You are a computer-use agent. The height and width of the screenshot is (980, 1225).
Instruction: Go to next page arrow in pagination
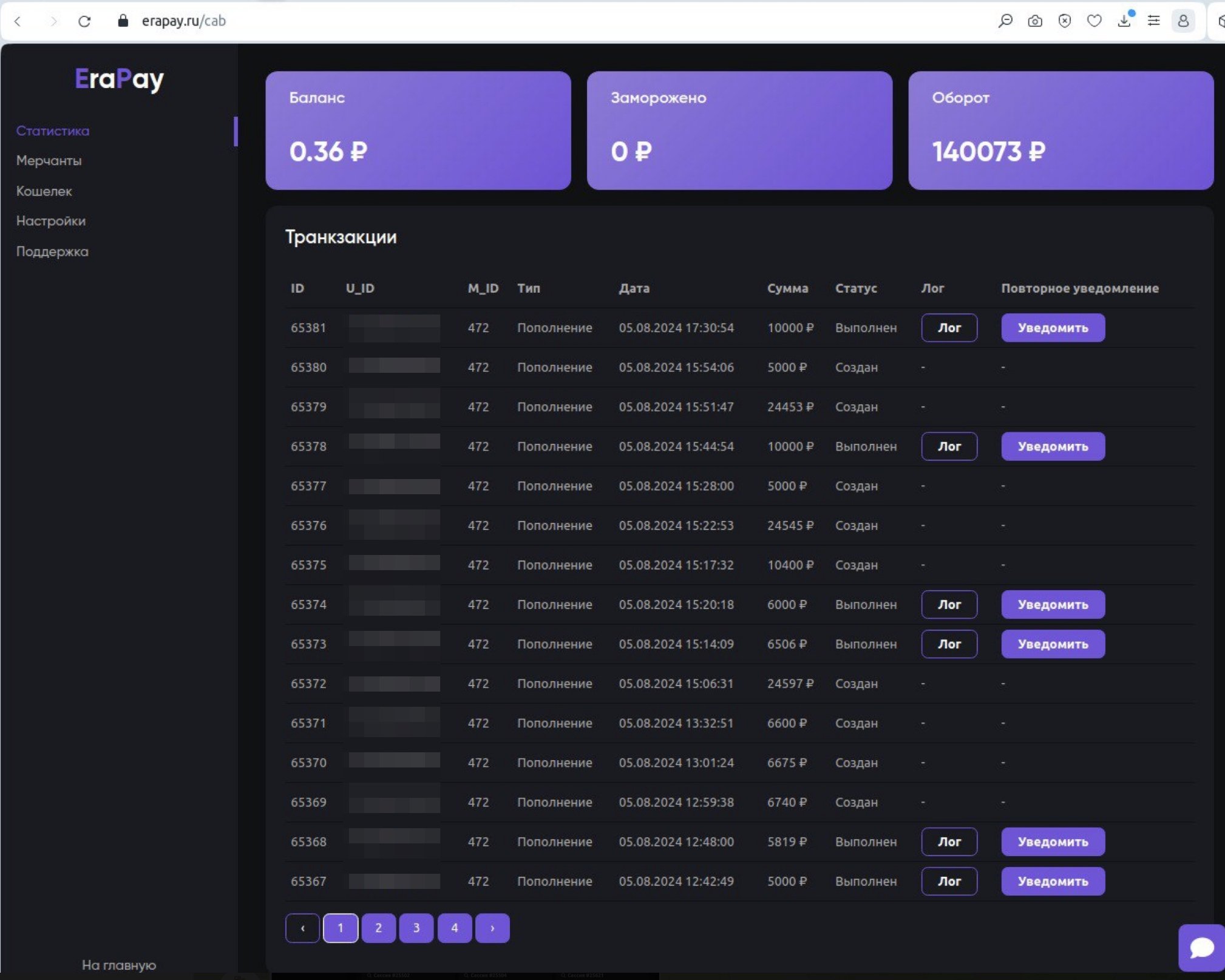pos(492,928)
